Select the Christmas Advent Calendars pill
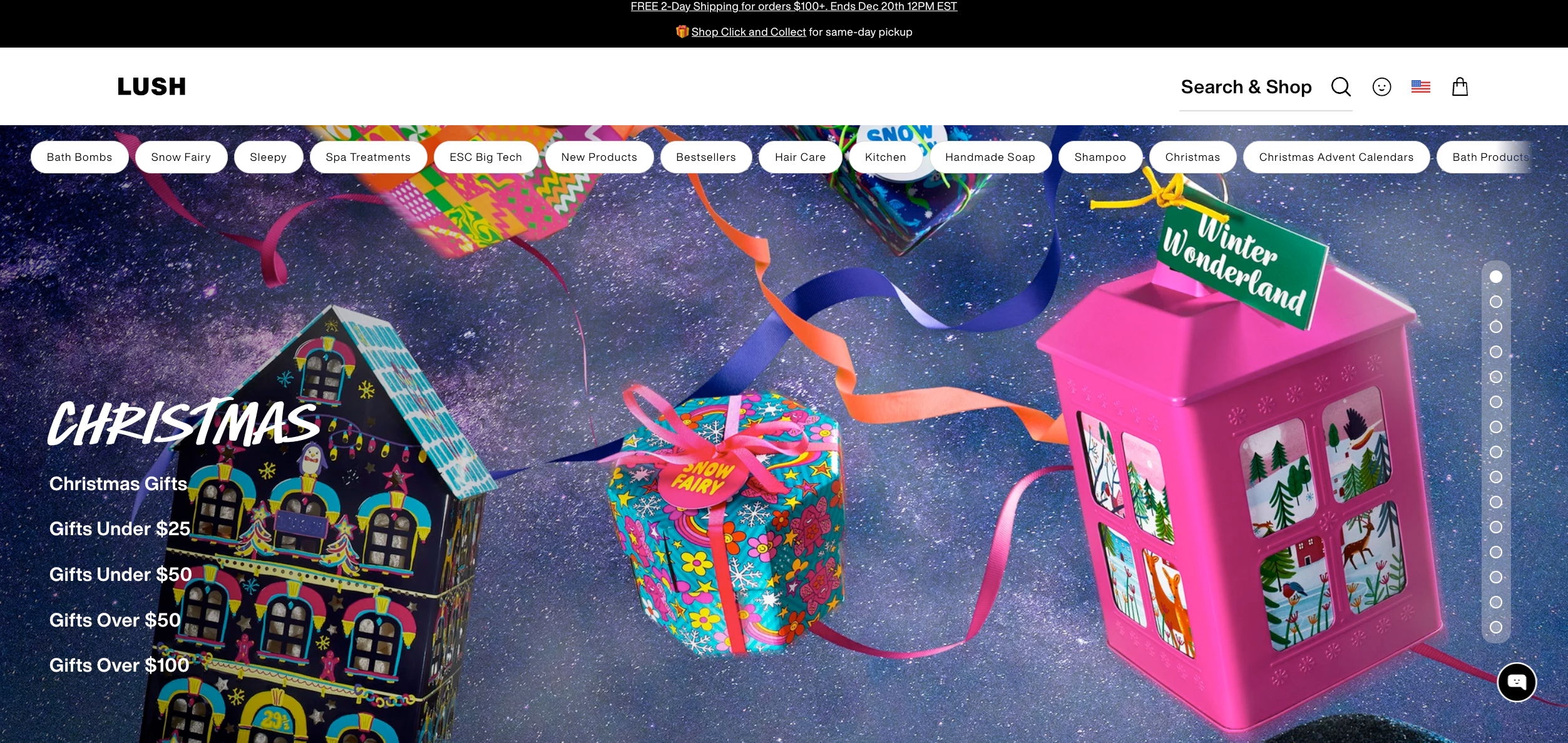Screen dimensions: 1568x743 point(1336,157)
